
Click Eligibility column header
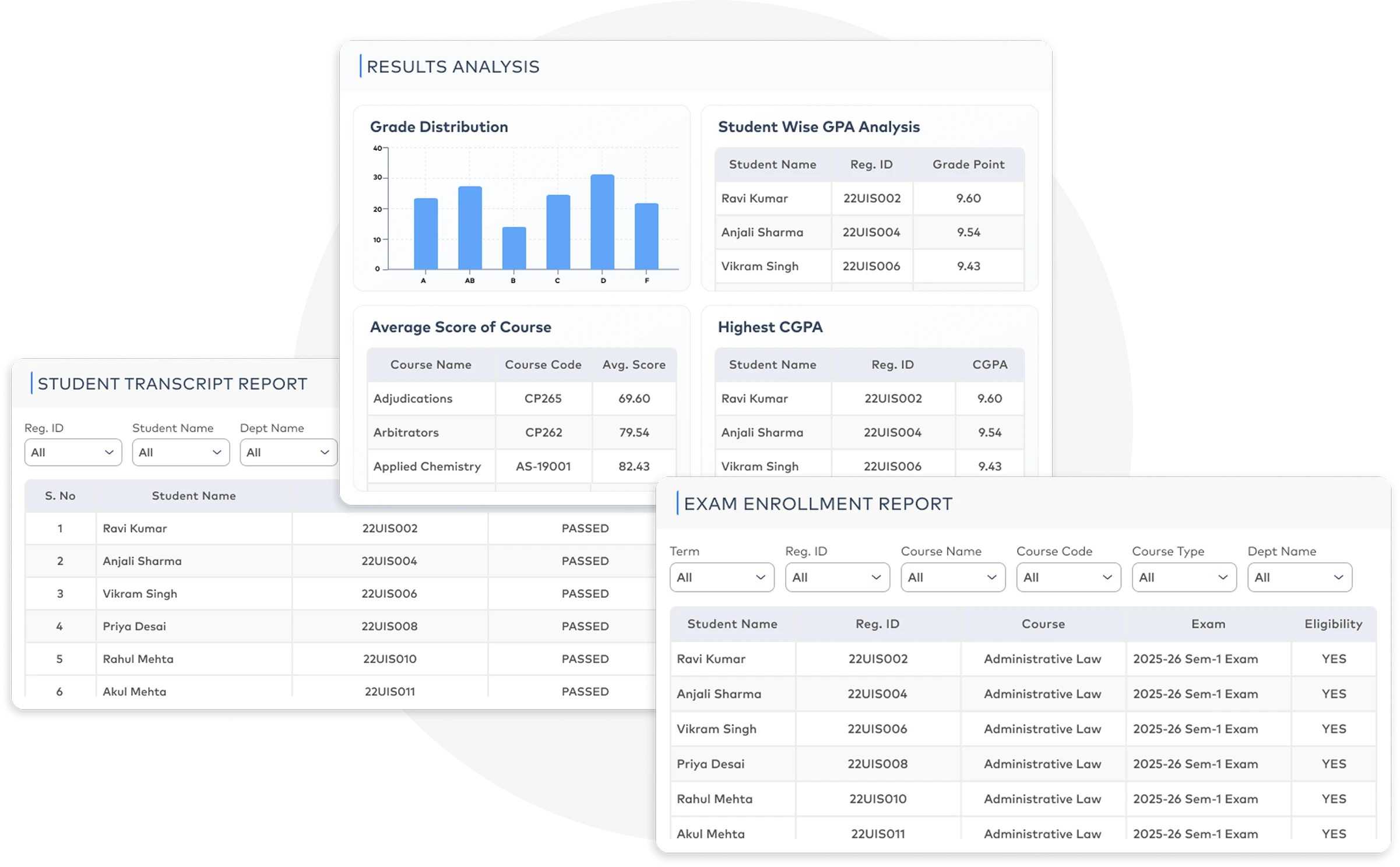point(1333,623)
